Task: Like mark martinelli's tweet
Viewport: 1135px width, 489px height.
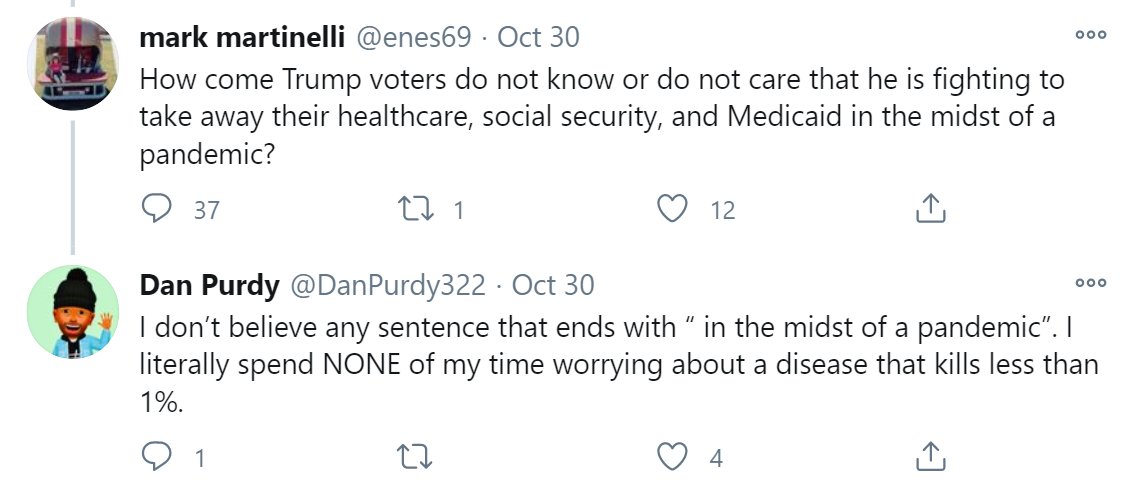Action: [x=673, y=208]
